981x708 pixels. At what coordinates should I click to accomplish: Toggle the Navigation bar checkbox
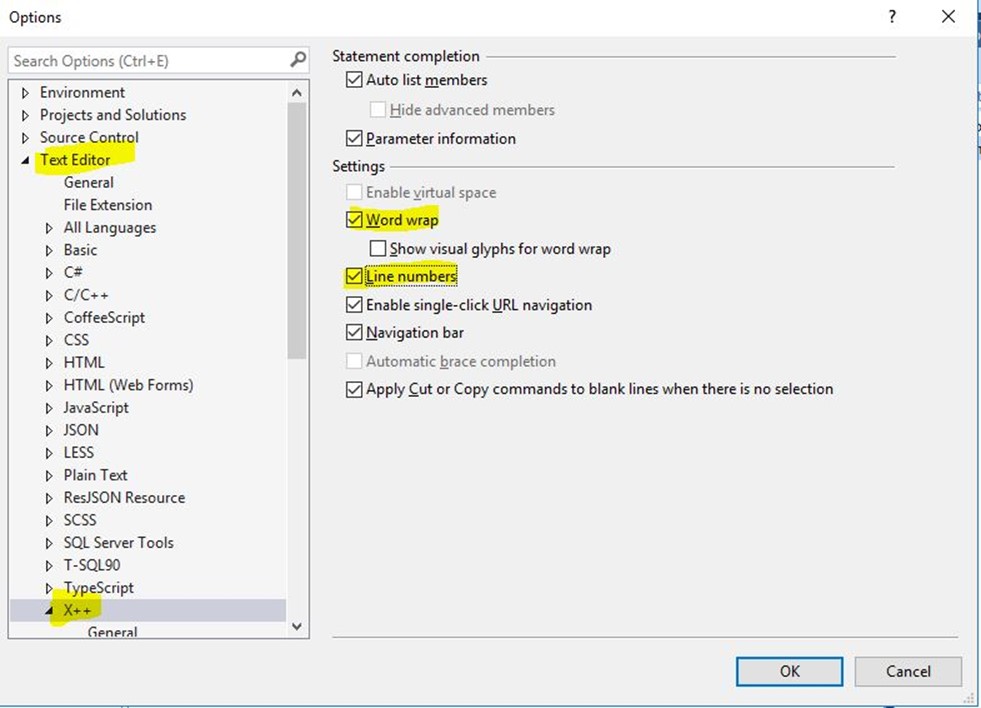pyautogui.click(x=354, y=333)
